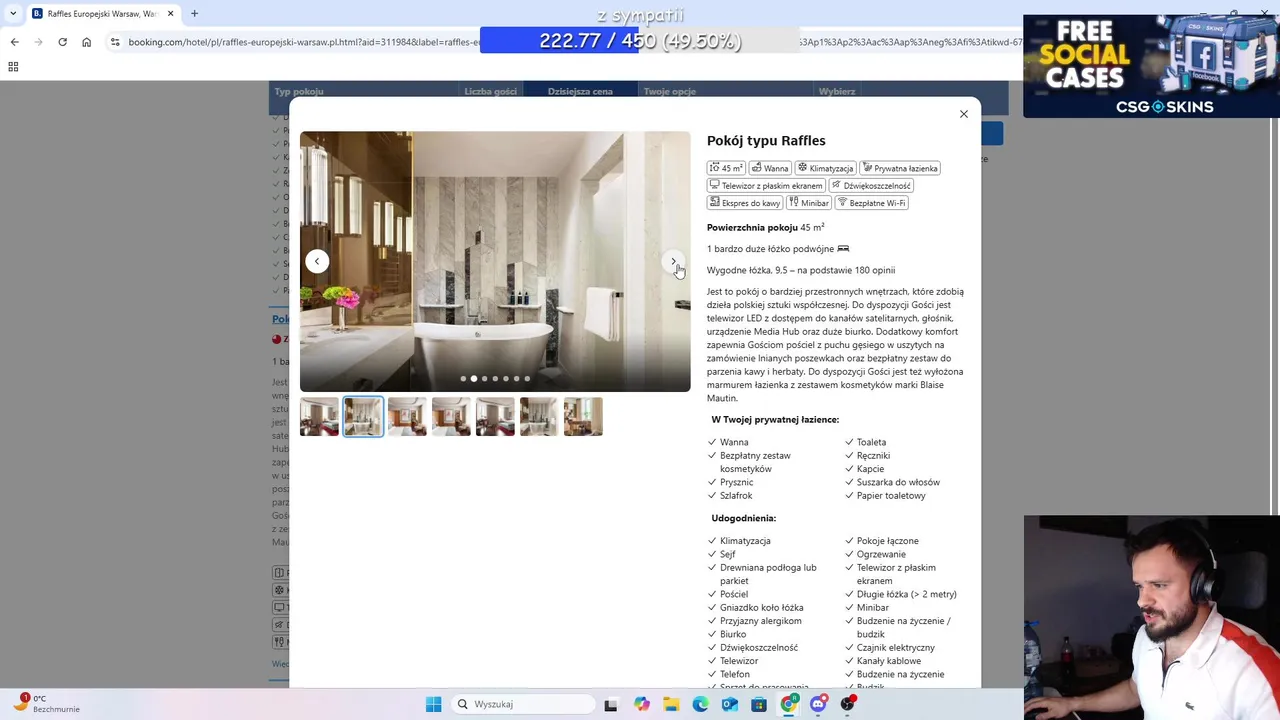The height and width of the screenshot is (720, 1280).
Task: Click the W Twojej prywatnej łazience heading
Action: click(x=775, y=420)
